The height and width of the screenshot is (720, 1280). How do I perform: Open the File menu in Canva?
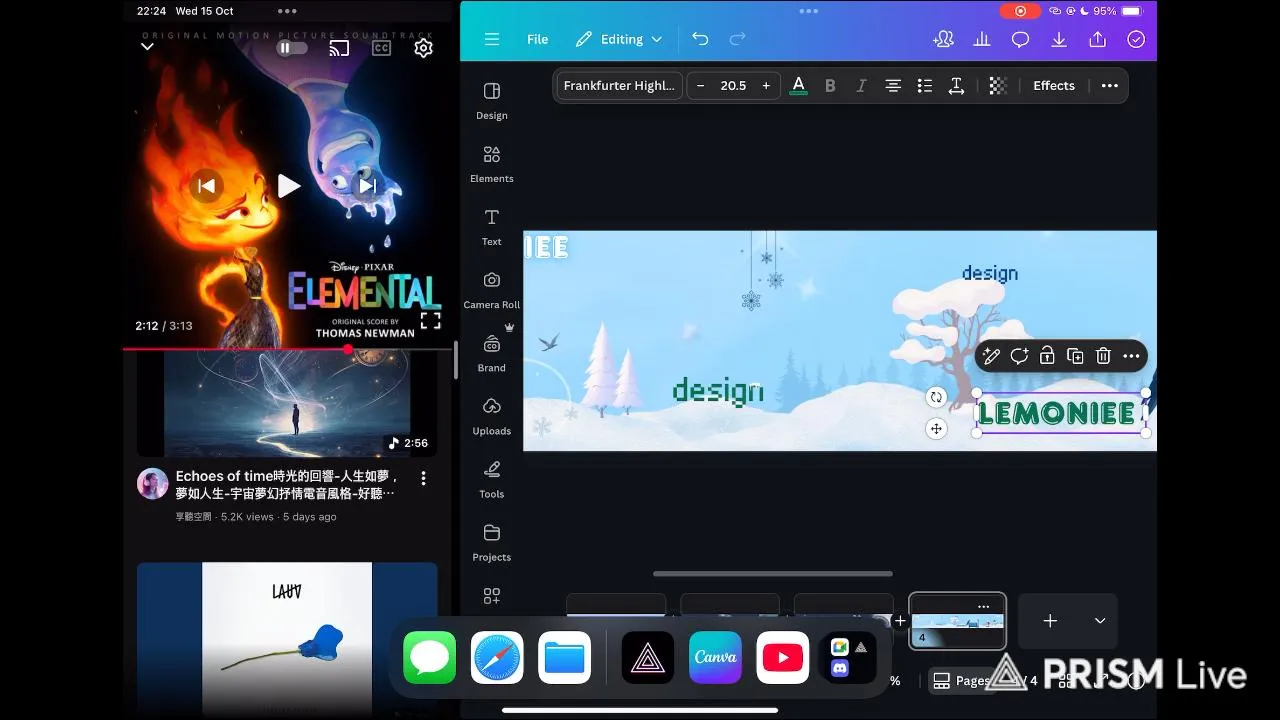click(538, 39)
